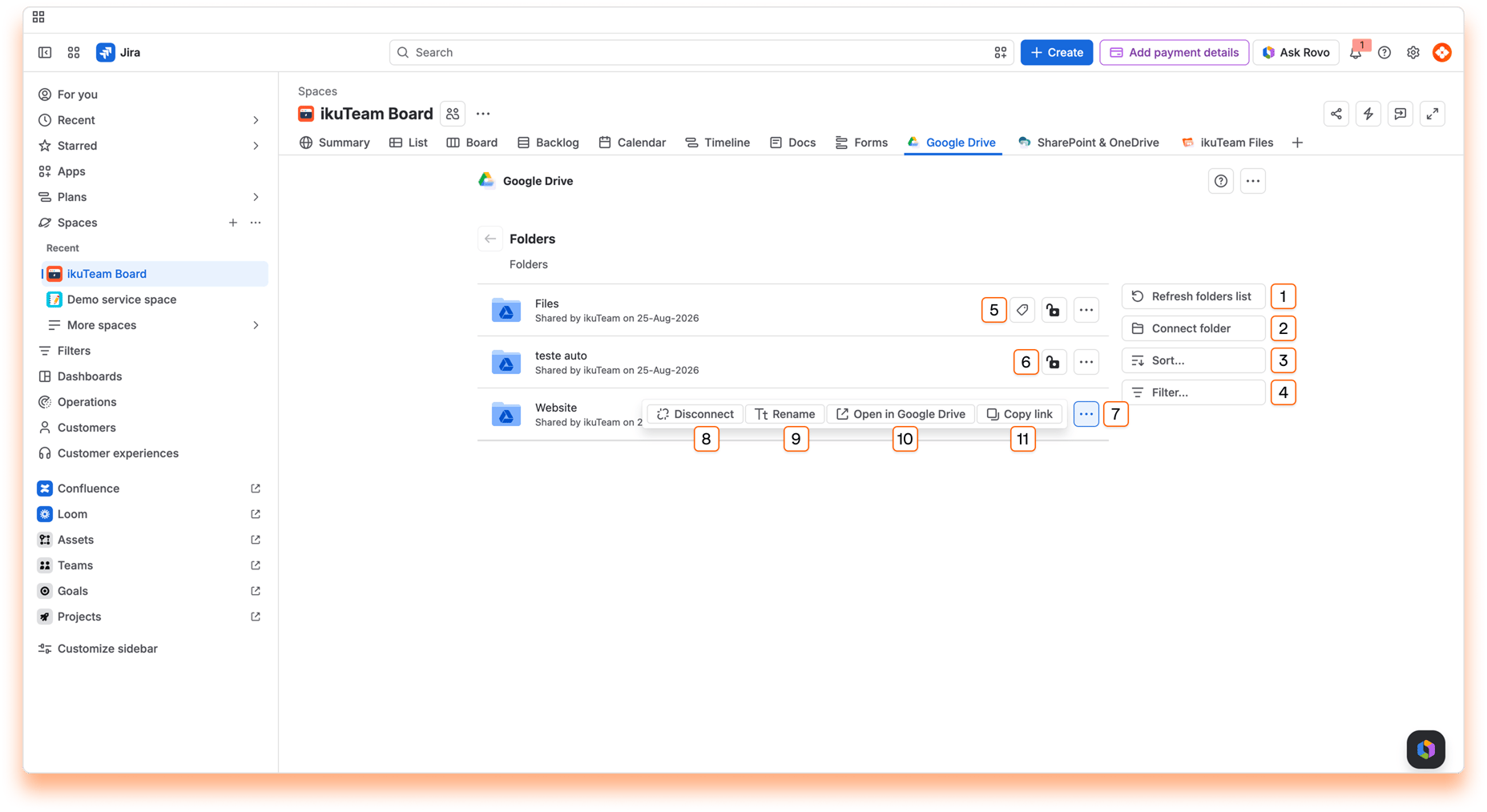The image size is (1487, 812).
Task: Click the give feedback icon near fullscreen
Action: pyautogui.click(x=1400, y=114)
